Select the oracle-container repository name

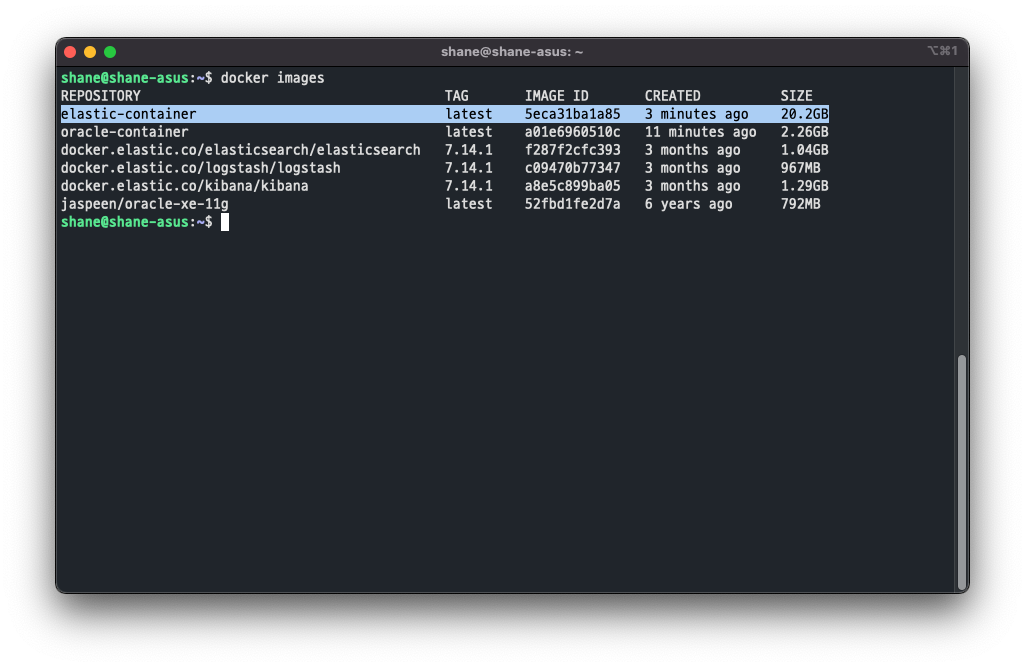coord(125,132)
